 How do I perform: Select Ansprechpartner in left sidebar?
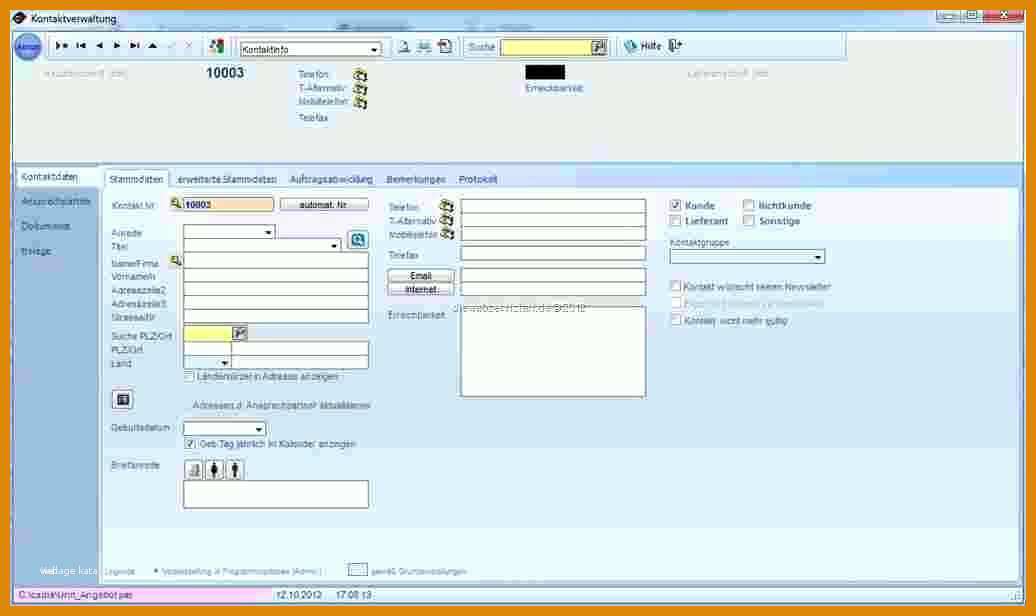pyautogui.click(x=56, y=202)
